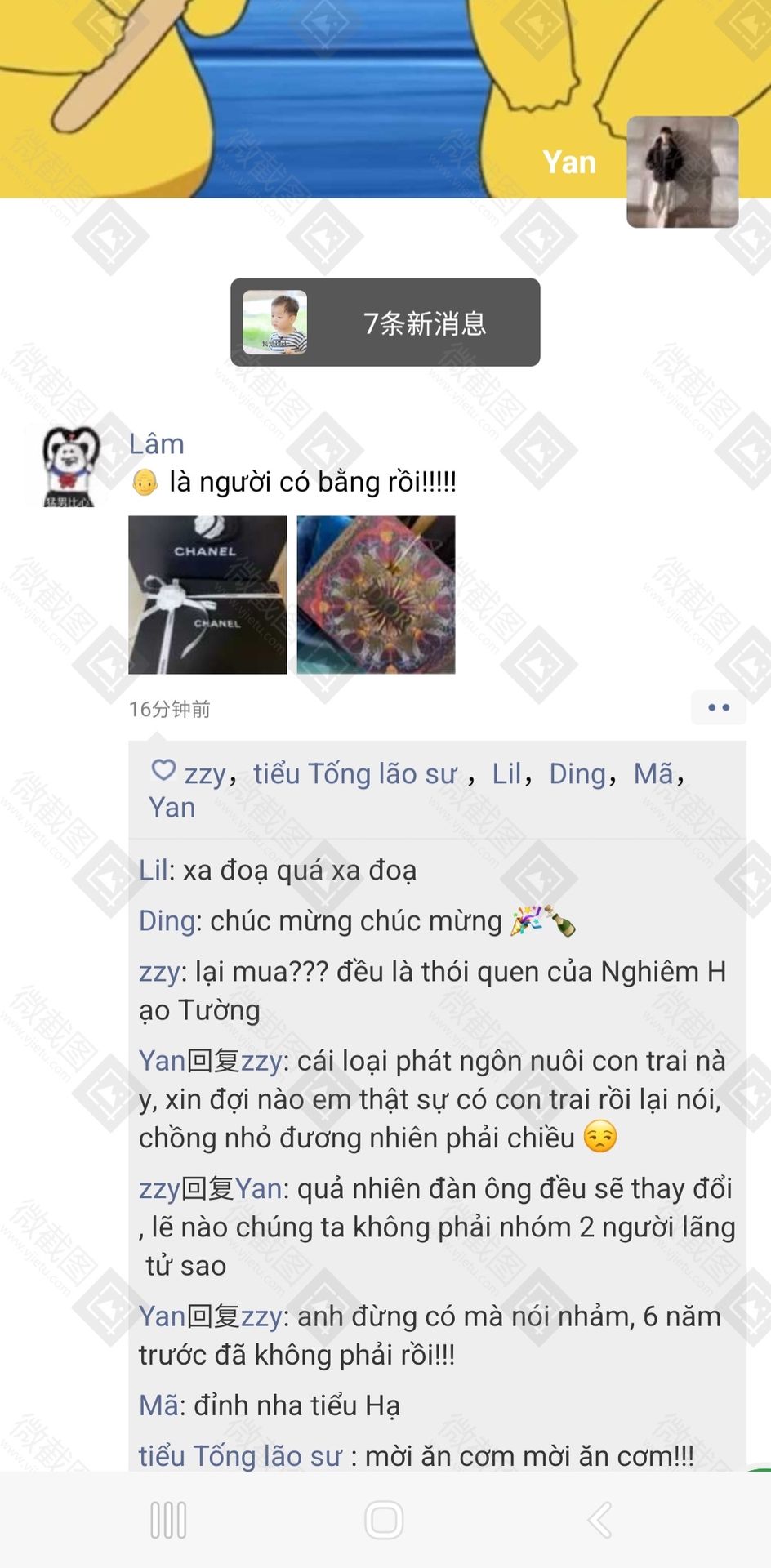Tap 'tiểu Tống lão sư' in the likes list
This screenshot has width=771, height=1568.
[x=354, y=773]
